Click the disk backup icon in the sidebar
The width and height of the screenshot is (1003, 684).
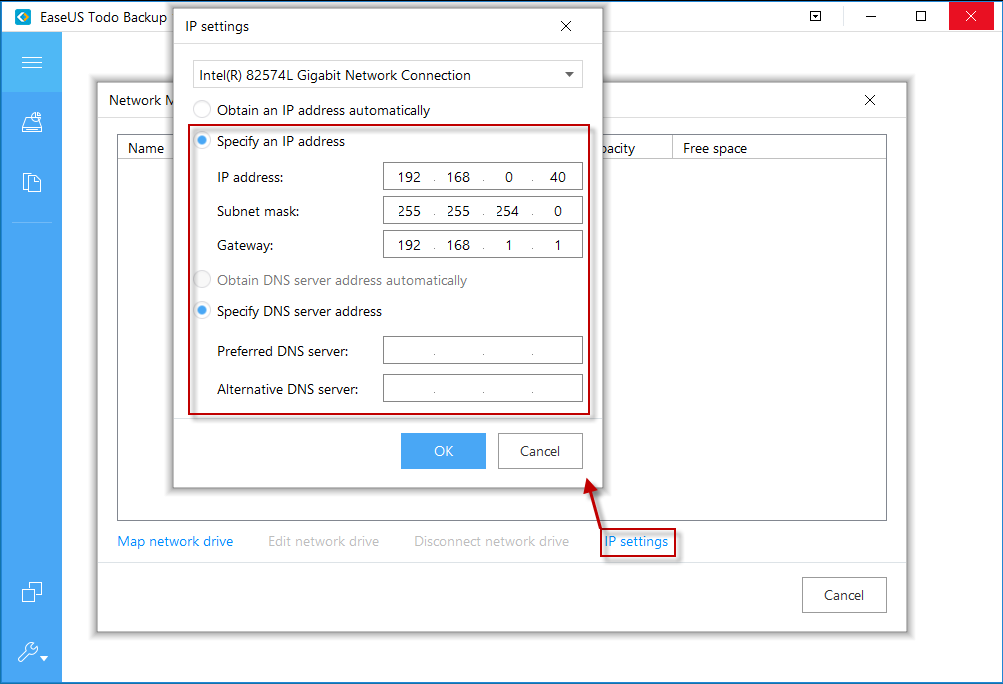[x=31, y=123]
